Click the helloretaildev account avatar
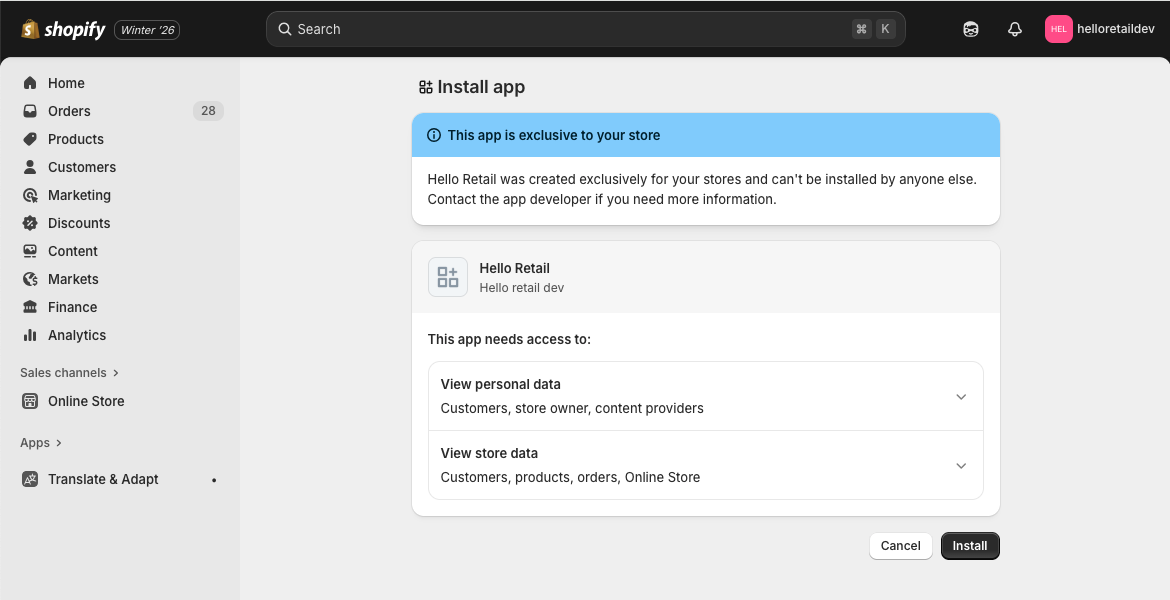This screenshot has width=1170, height=600. point(1058,29)
